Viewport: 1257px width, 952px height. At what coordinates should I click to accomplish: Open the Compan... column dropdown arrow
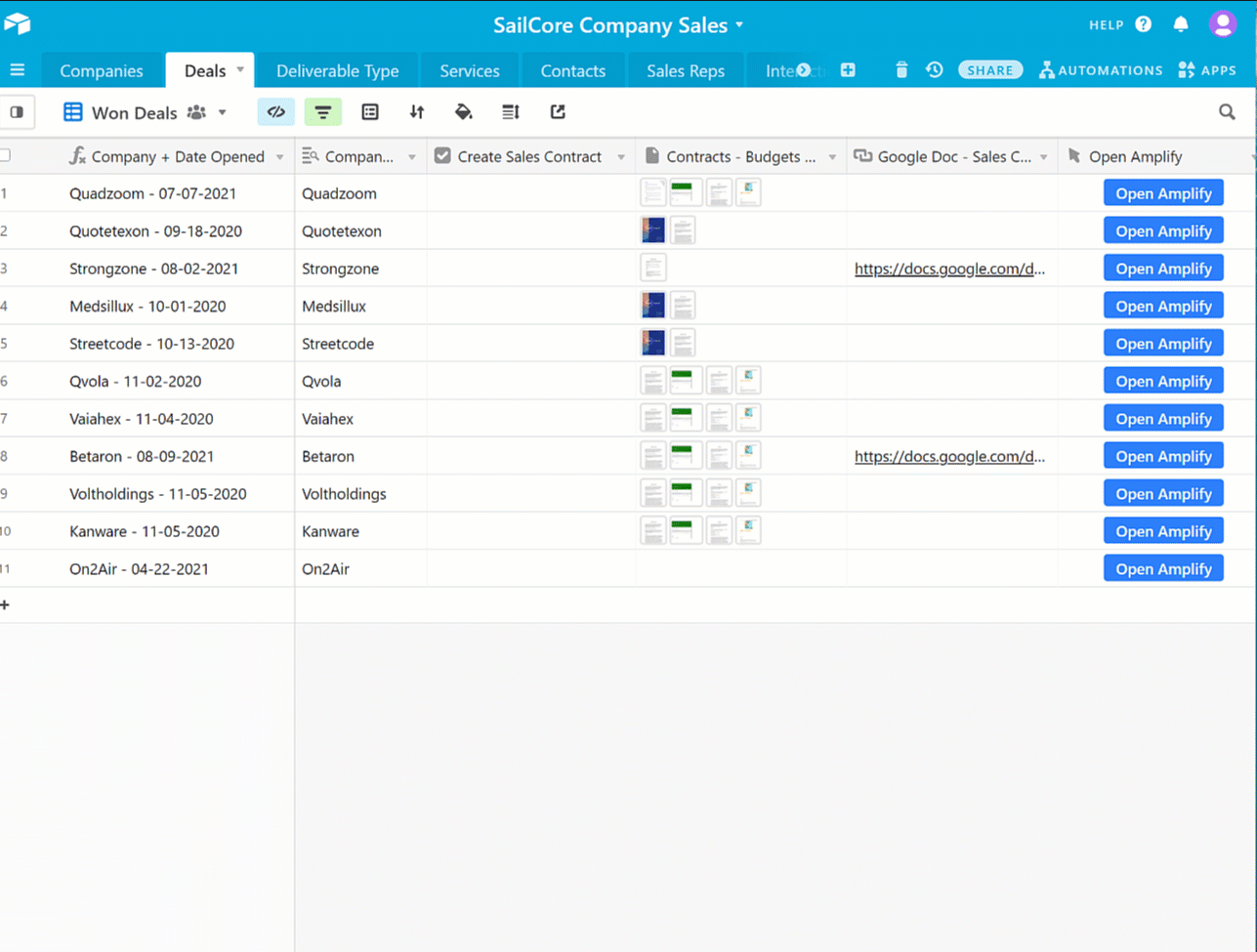[x=411, y=157]
